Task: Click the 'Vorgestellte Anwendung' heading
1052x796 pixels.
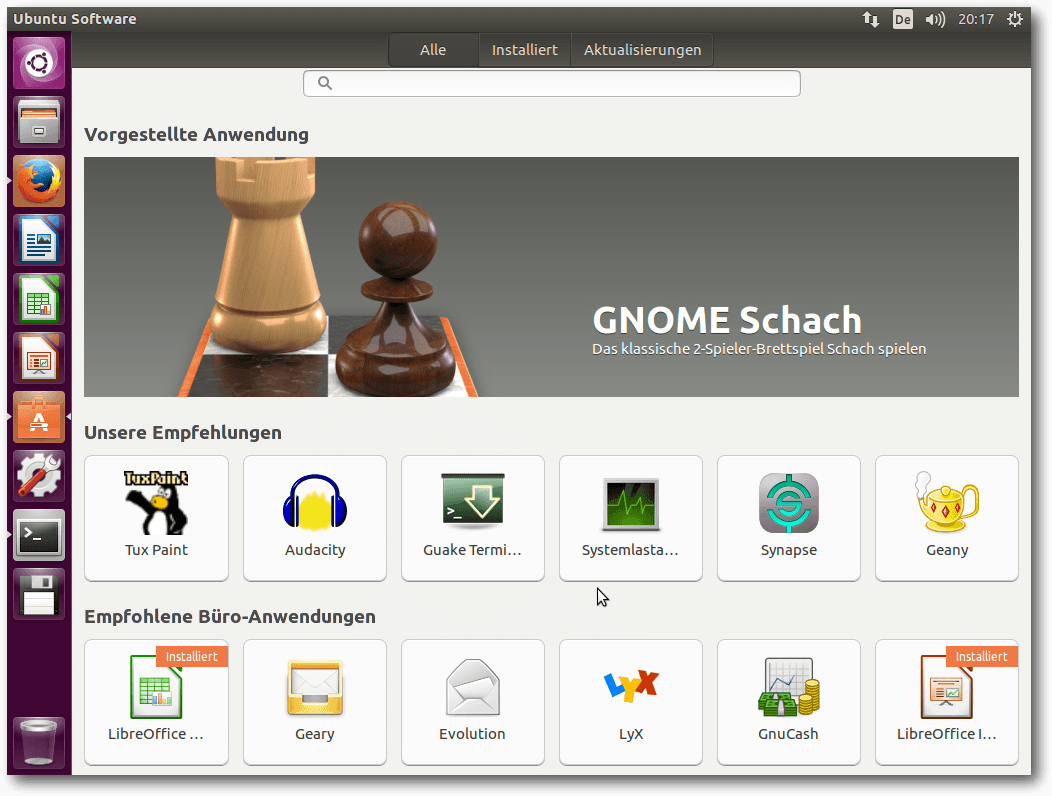Action: coord(197,135)
